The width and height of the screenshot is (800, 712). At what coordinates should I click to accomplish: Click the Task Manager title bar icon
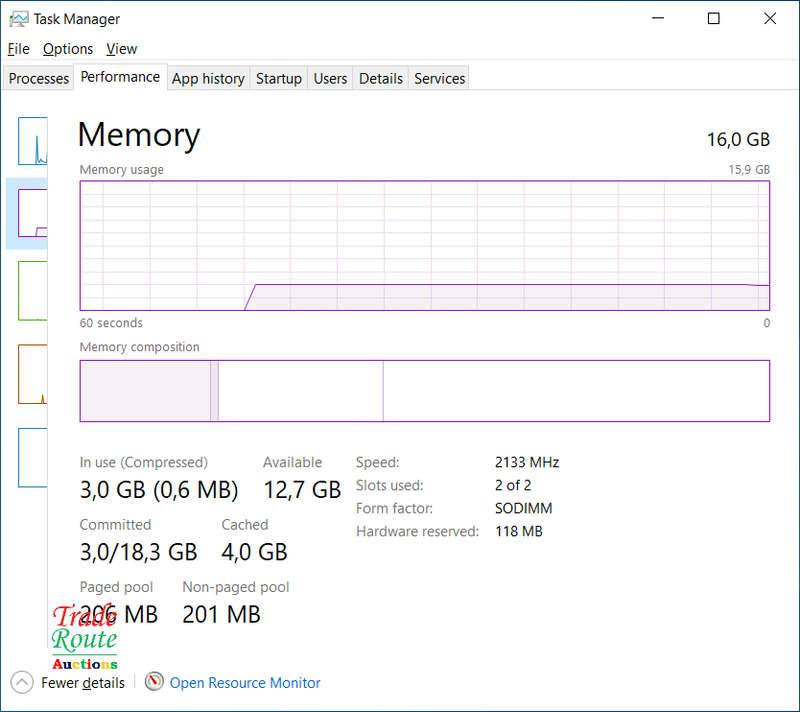point(19,19)
